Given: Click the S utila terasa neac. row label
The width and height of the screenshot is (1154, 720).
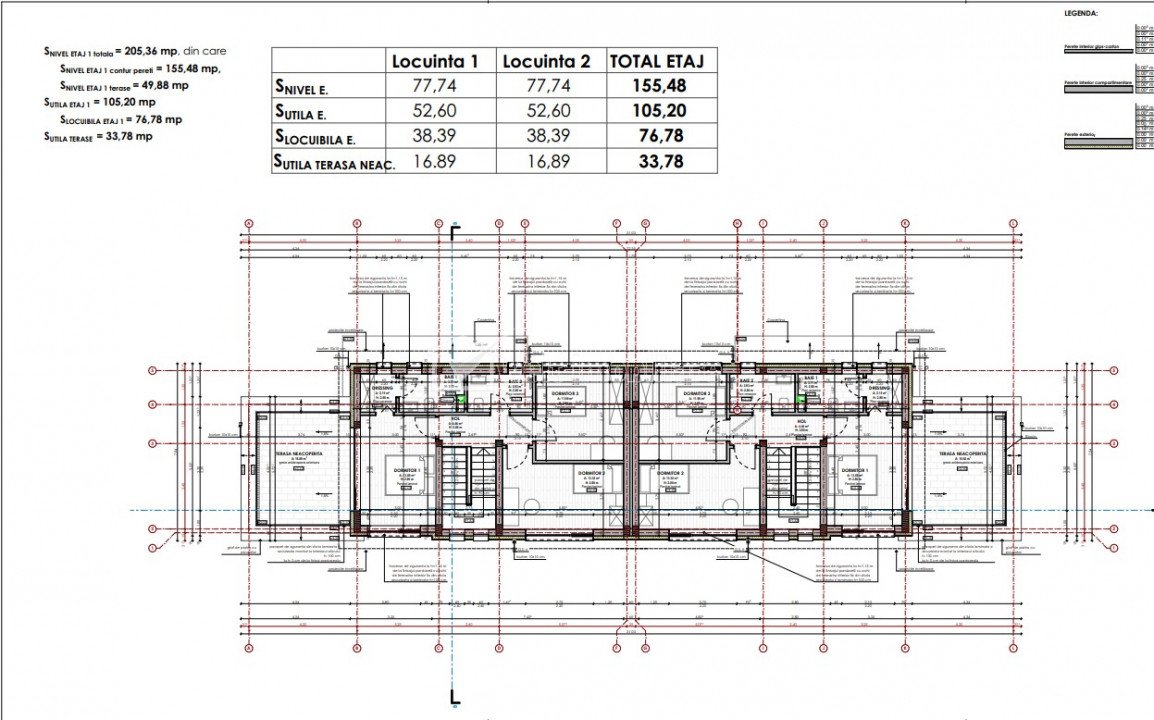Looking at the screenshot, I should [x=334, y=162].
